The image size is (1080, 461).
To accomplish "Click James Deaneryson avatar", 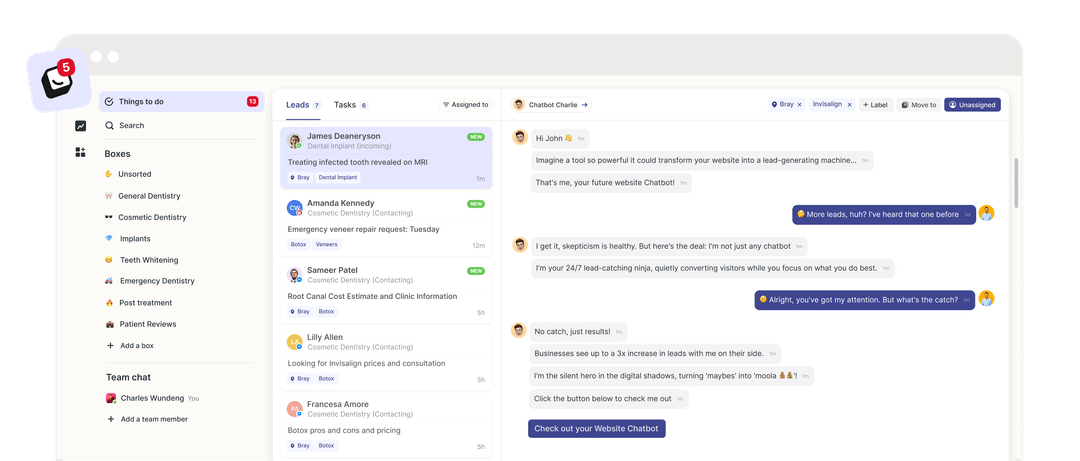I will pyautogui.click(x=295, y=141).
